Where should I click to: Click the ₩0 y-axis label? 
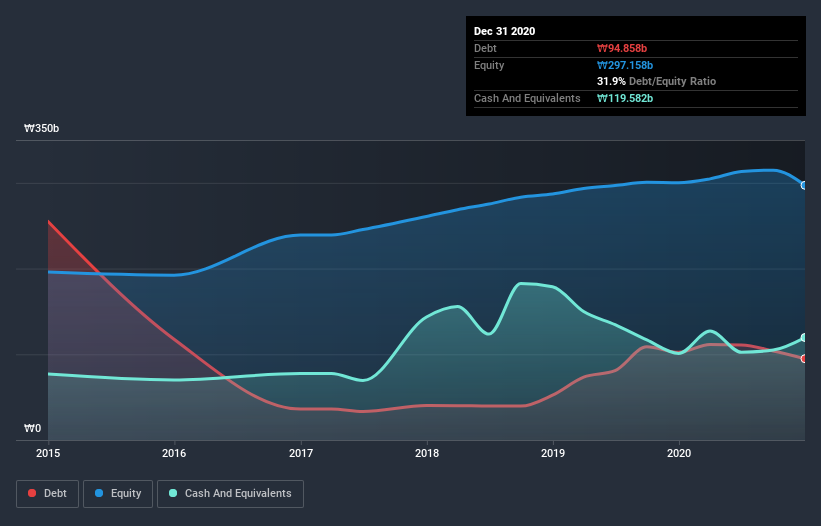pos(32,428)
